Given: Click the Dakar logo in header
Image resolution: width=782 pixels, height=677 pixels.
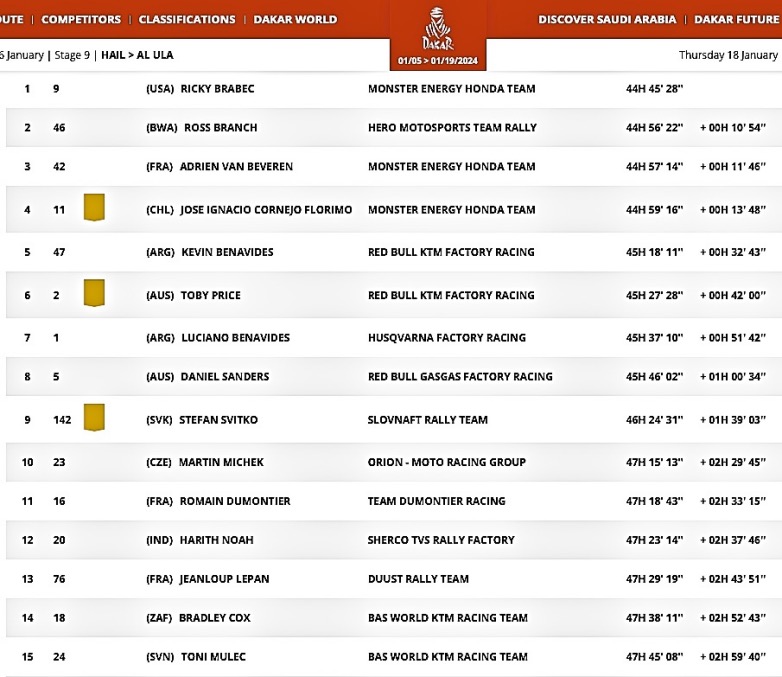Looking at the screenshot, I should [437, 33].
